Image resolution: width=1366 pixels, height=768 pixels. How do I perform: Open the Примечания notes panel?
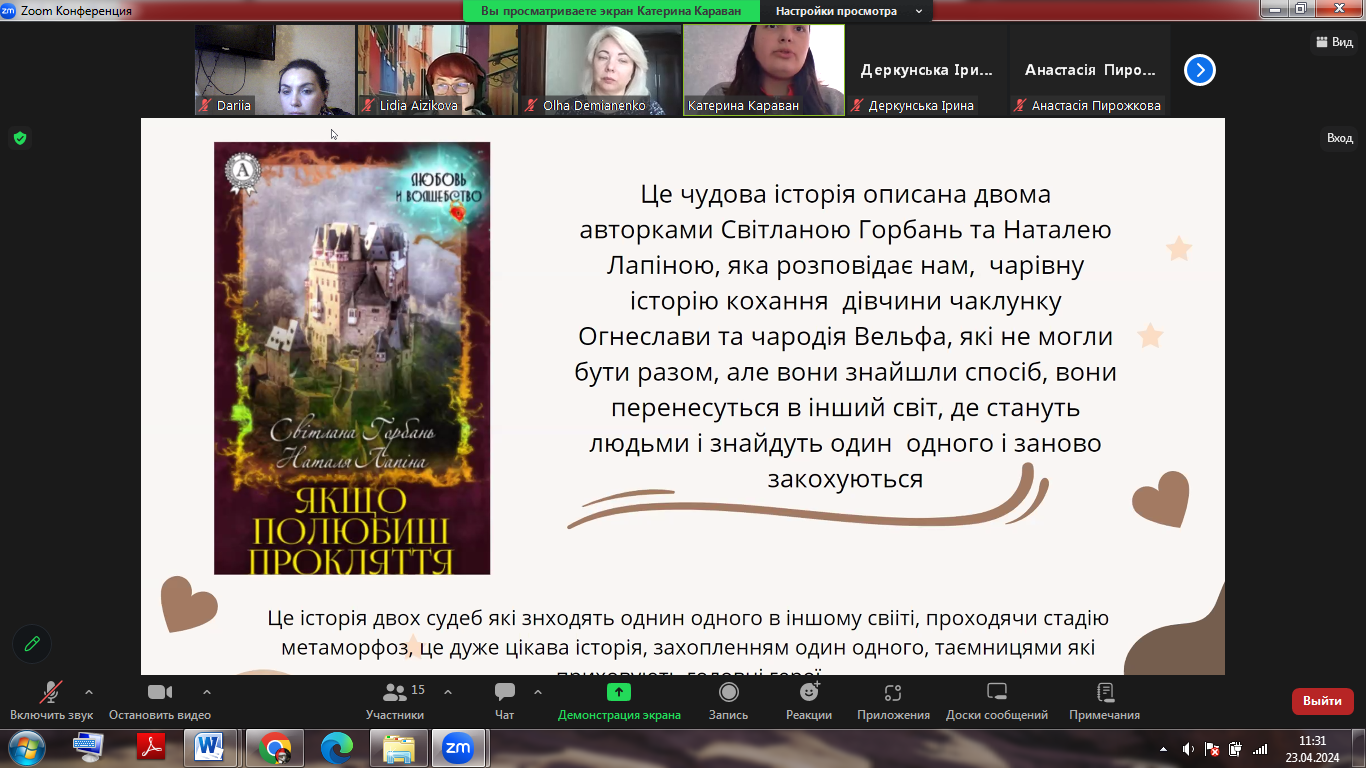[1104, 700]
